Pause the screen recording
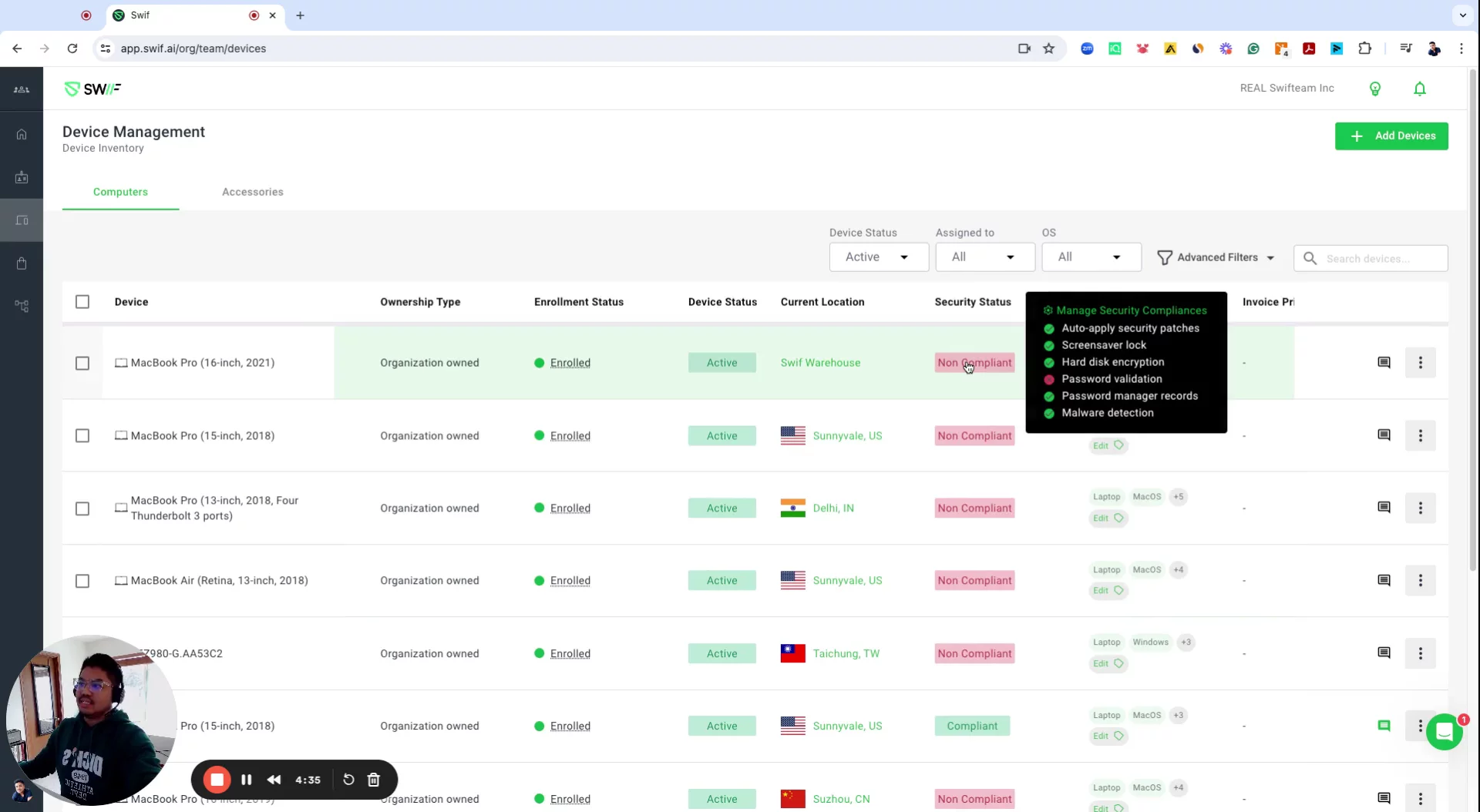 click(x=247, y=780)
